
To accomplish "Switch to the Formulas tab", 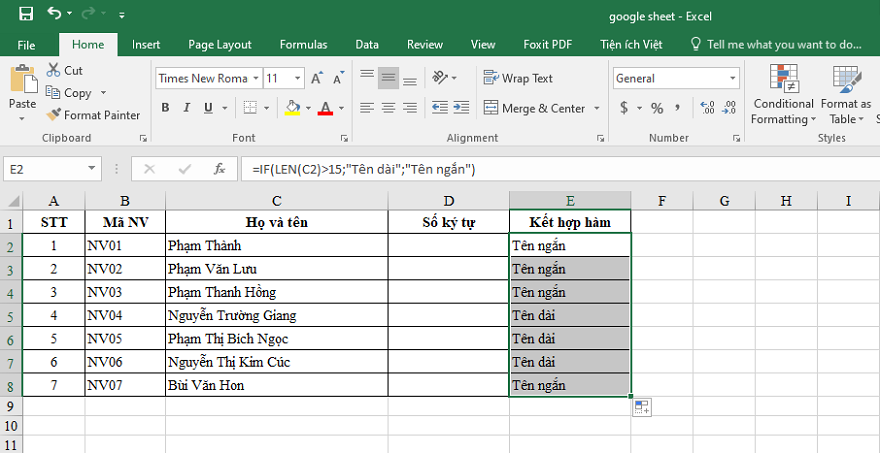I will click(x=304, y=45).
